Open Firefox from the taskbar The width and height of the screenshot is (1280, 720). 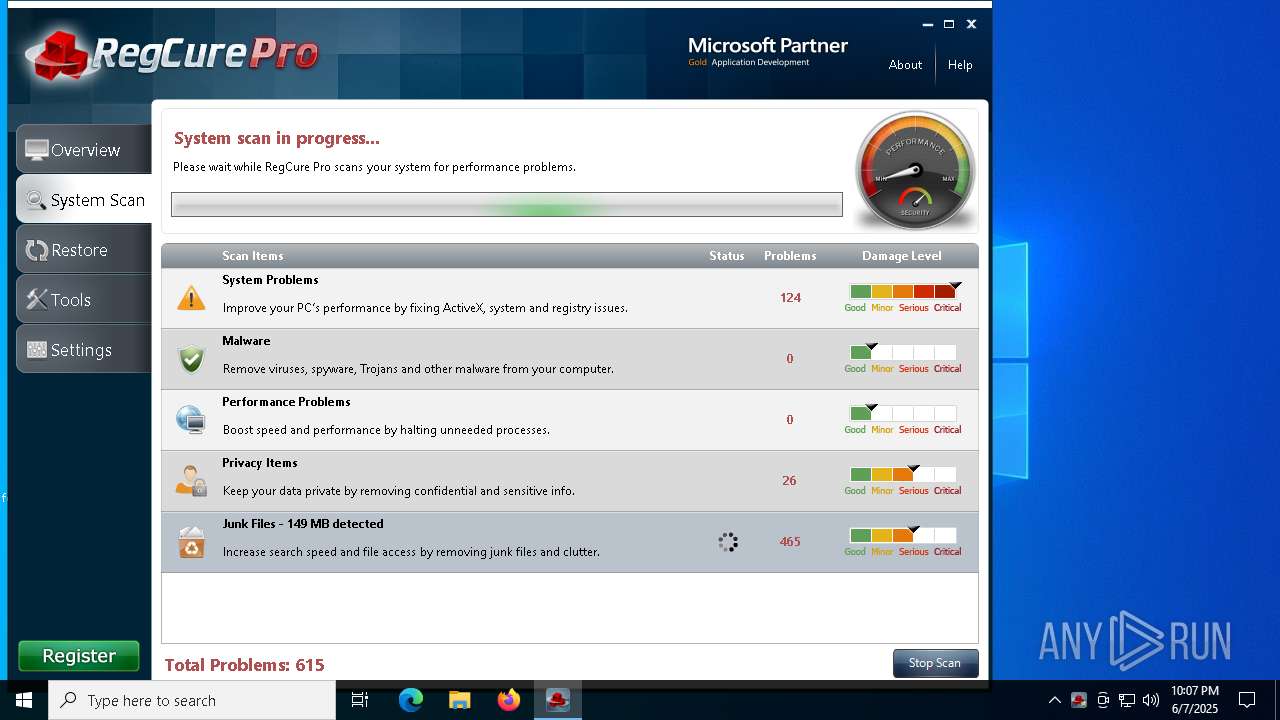[x=509, y=700]
